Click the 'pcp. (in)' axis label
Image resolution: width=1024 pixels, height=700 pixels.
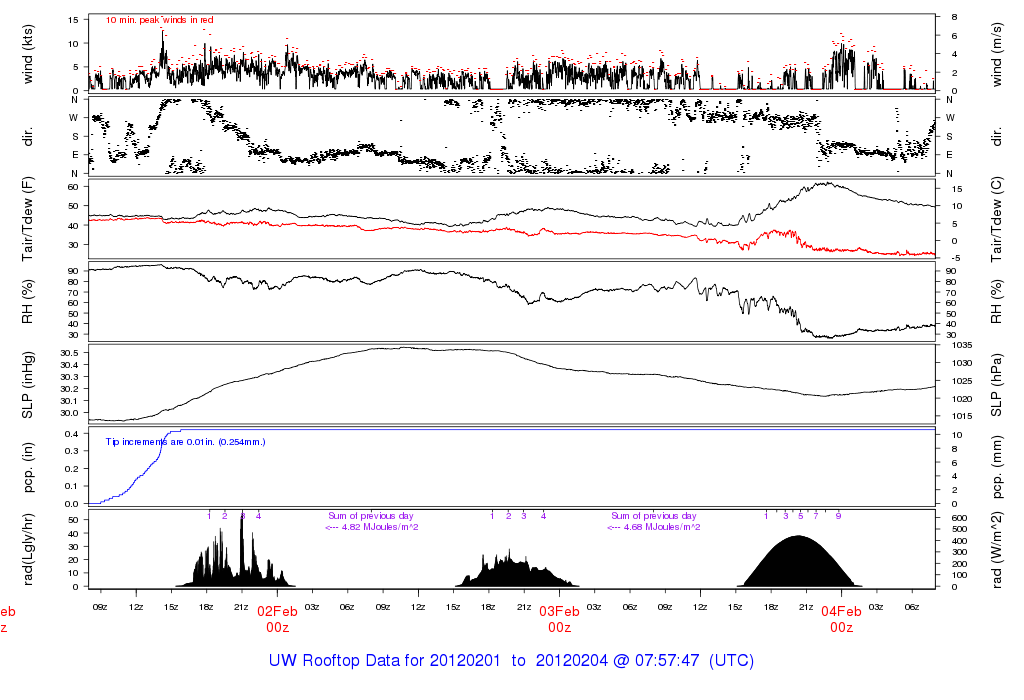pyautogui.click(x=27, y=468)
